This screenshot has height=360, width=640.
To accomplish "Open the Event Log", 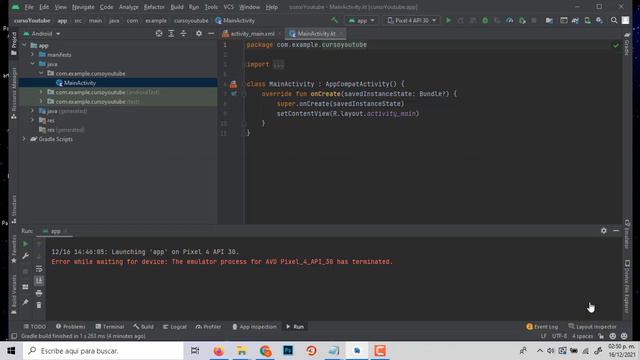I will click(542, 327).
